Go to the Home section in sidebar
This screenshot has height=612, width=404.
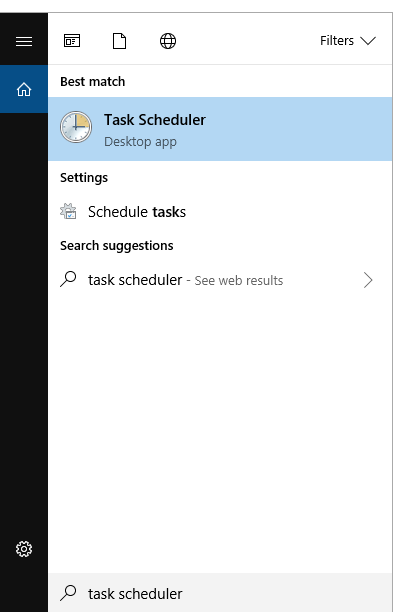pos(24,89)
